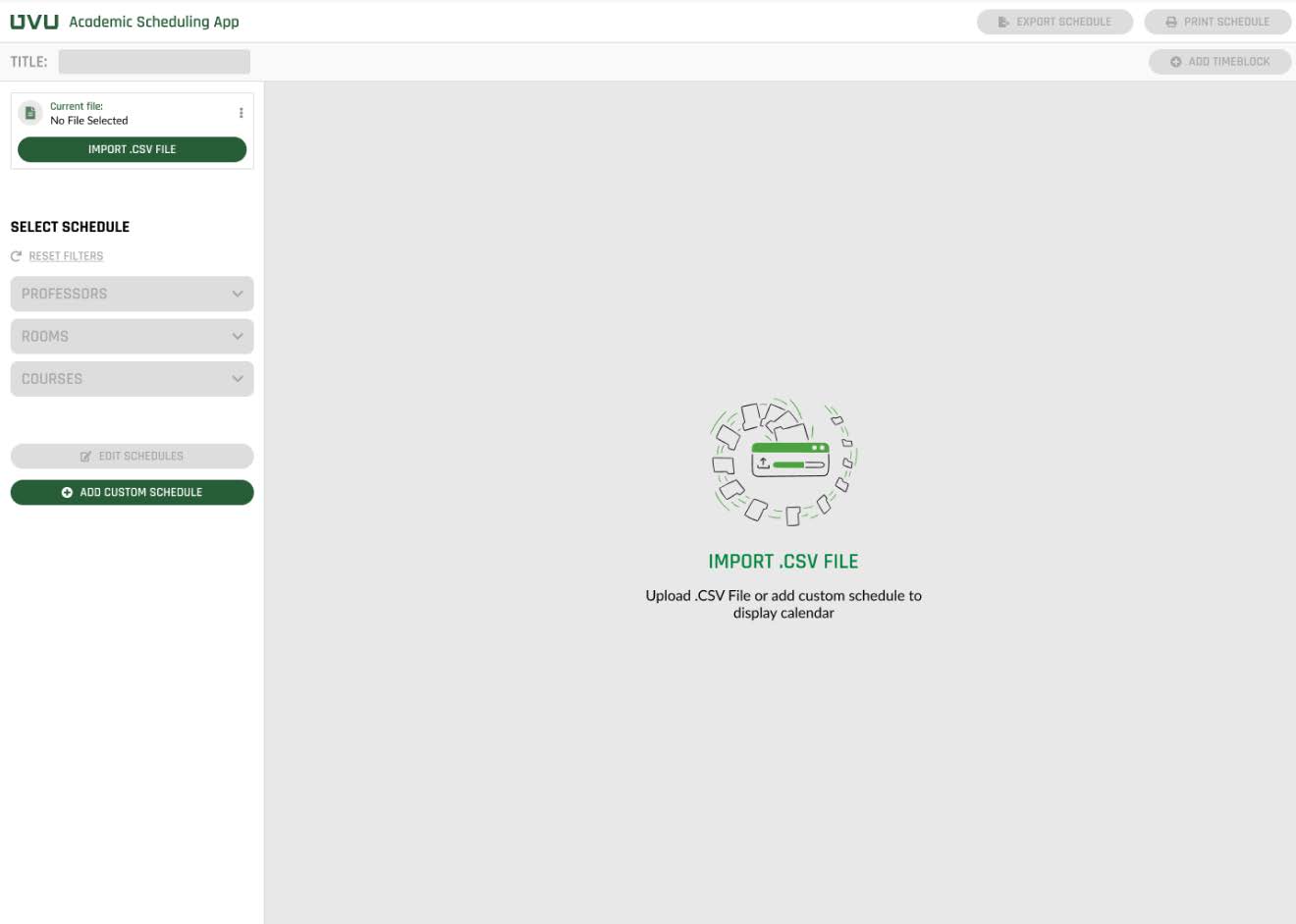Click the Export Schedule button
This screenshot has width=1296, height=924.
point(1054,22)
